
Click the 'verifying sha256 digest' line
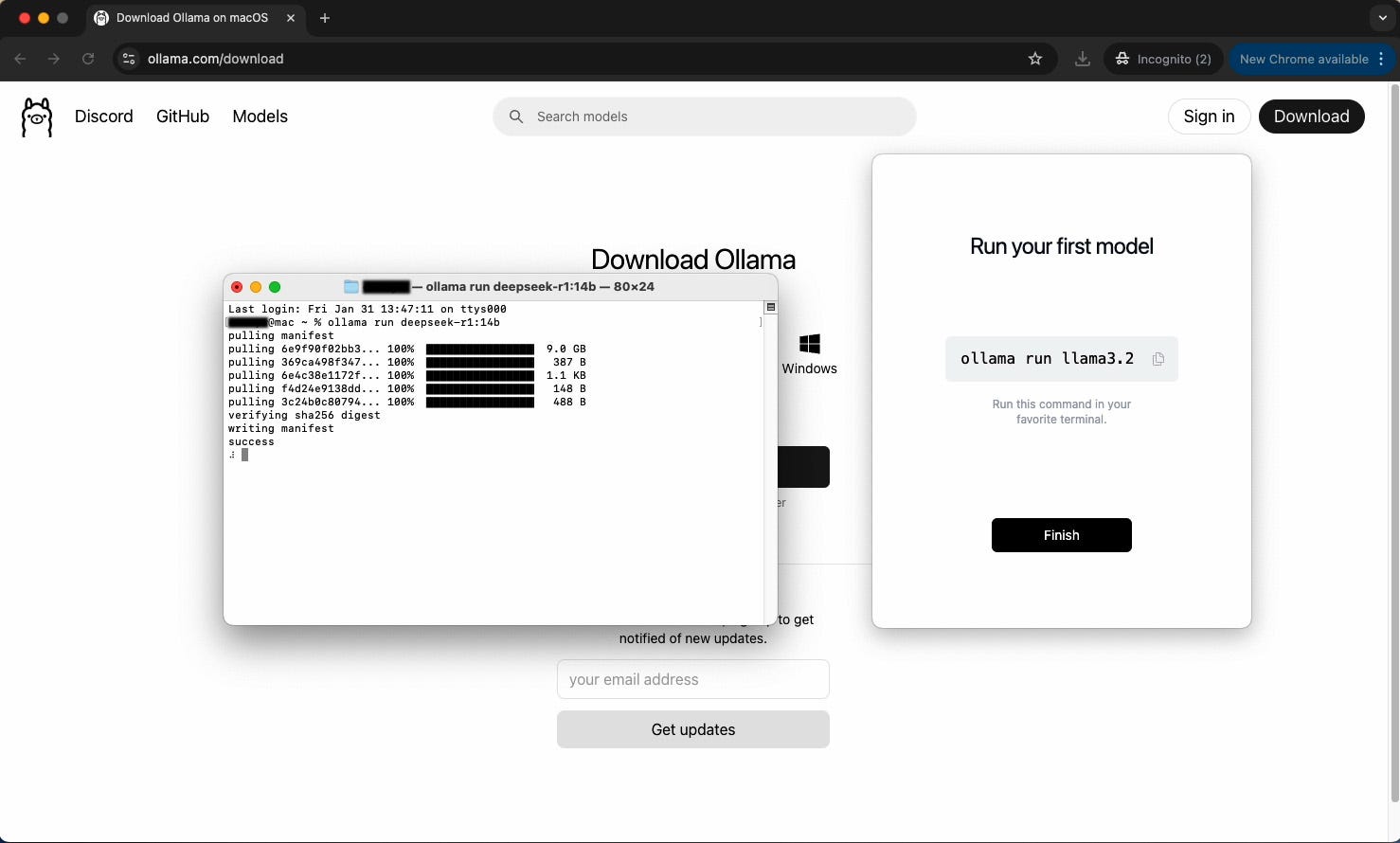coord(304,415)
